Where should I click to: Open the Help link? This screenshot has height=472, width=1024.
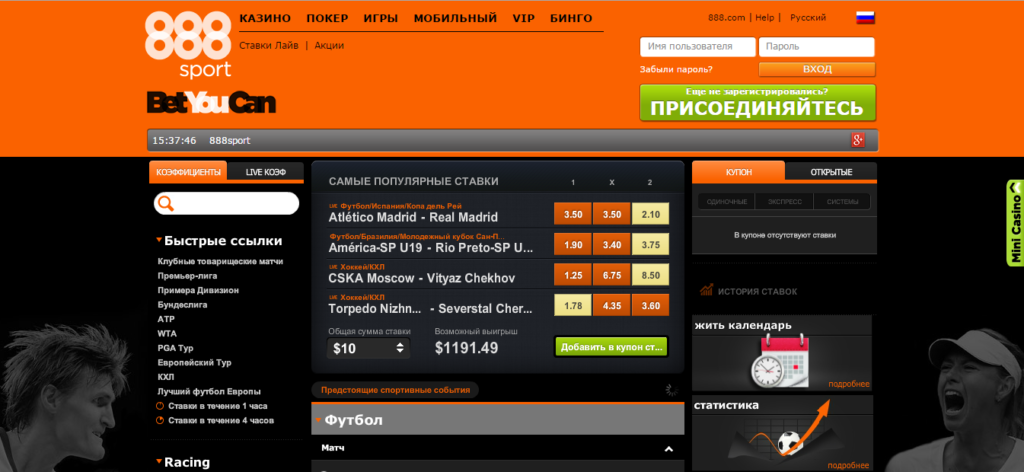tap(765, 18)
